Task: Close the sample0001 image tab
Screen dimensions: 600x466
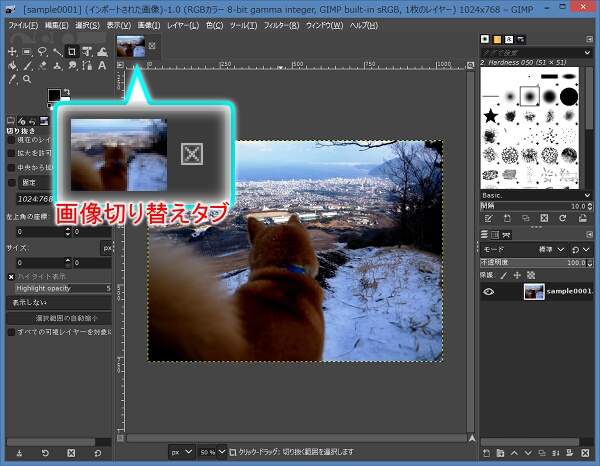Action: tap(152, 46)
